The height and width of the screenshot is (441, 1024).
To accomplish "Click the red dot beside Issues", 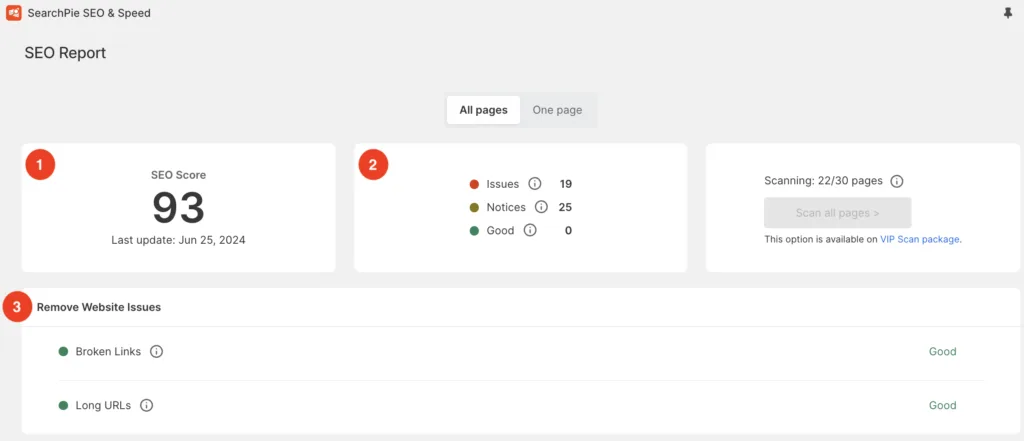I will tap(475, 184).
